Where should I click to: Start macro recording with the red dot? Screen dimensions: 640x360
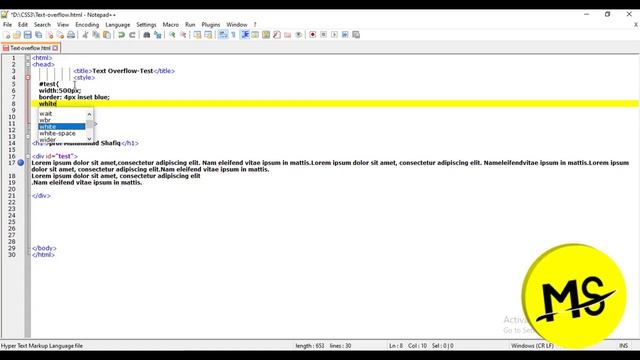[313, 35]
